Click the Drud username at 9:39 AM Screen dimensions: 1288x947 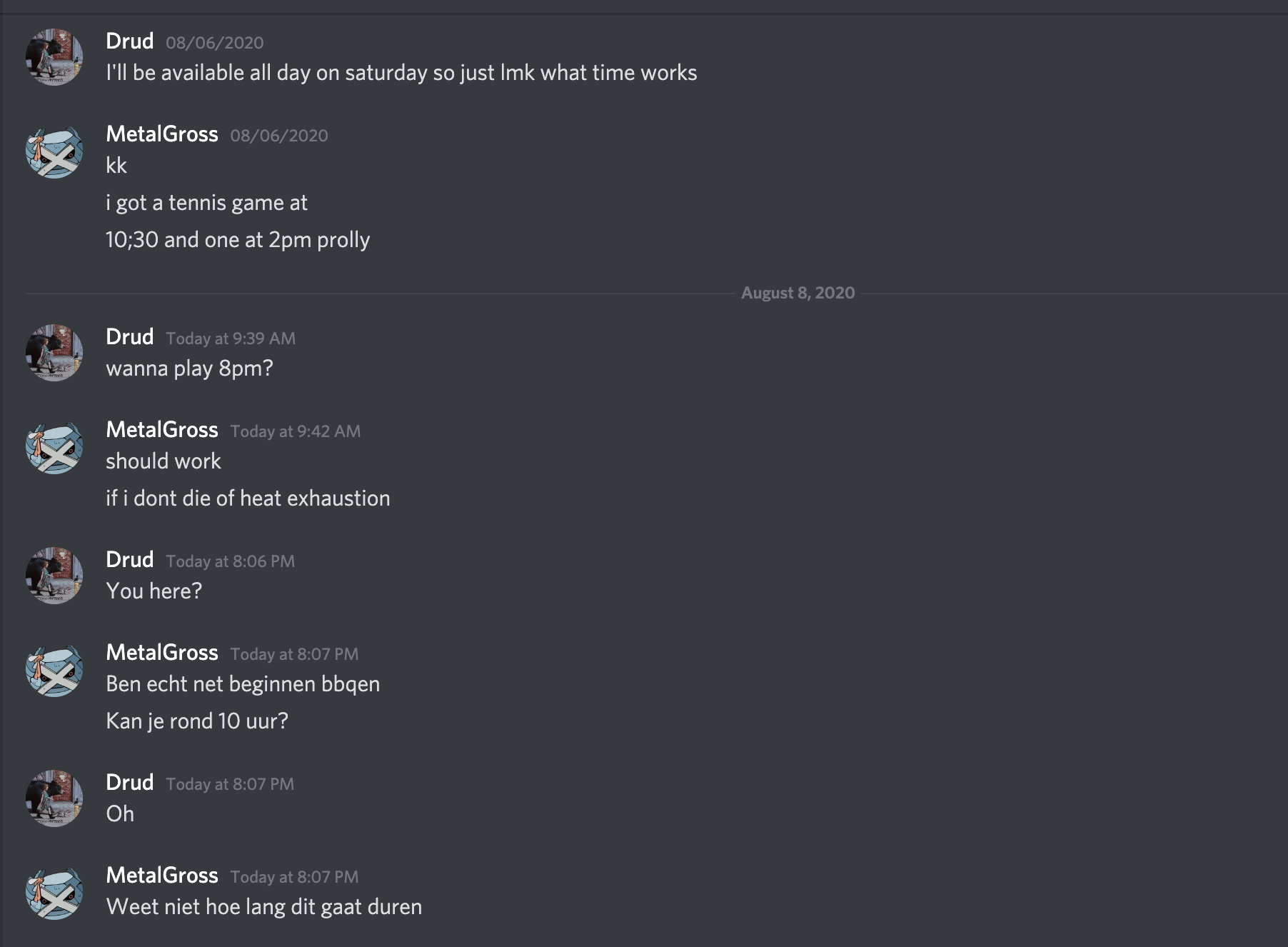129,337
